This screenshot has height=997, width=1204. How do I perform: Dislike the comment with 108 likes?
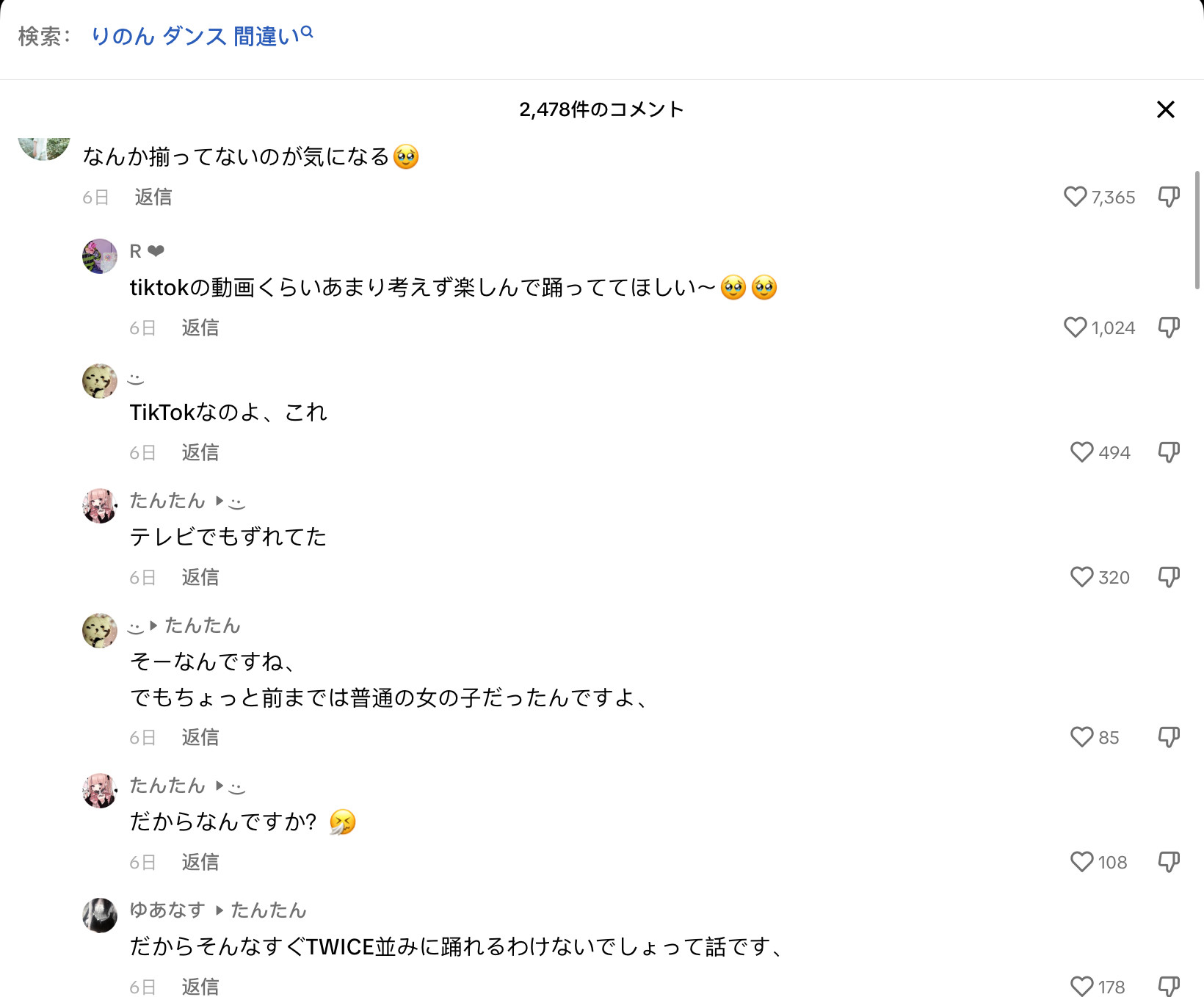click(1169, 862)
